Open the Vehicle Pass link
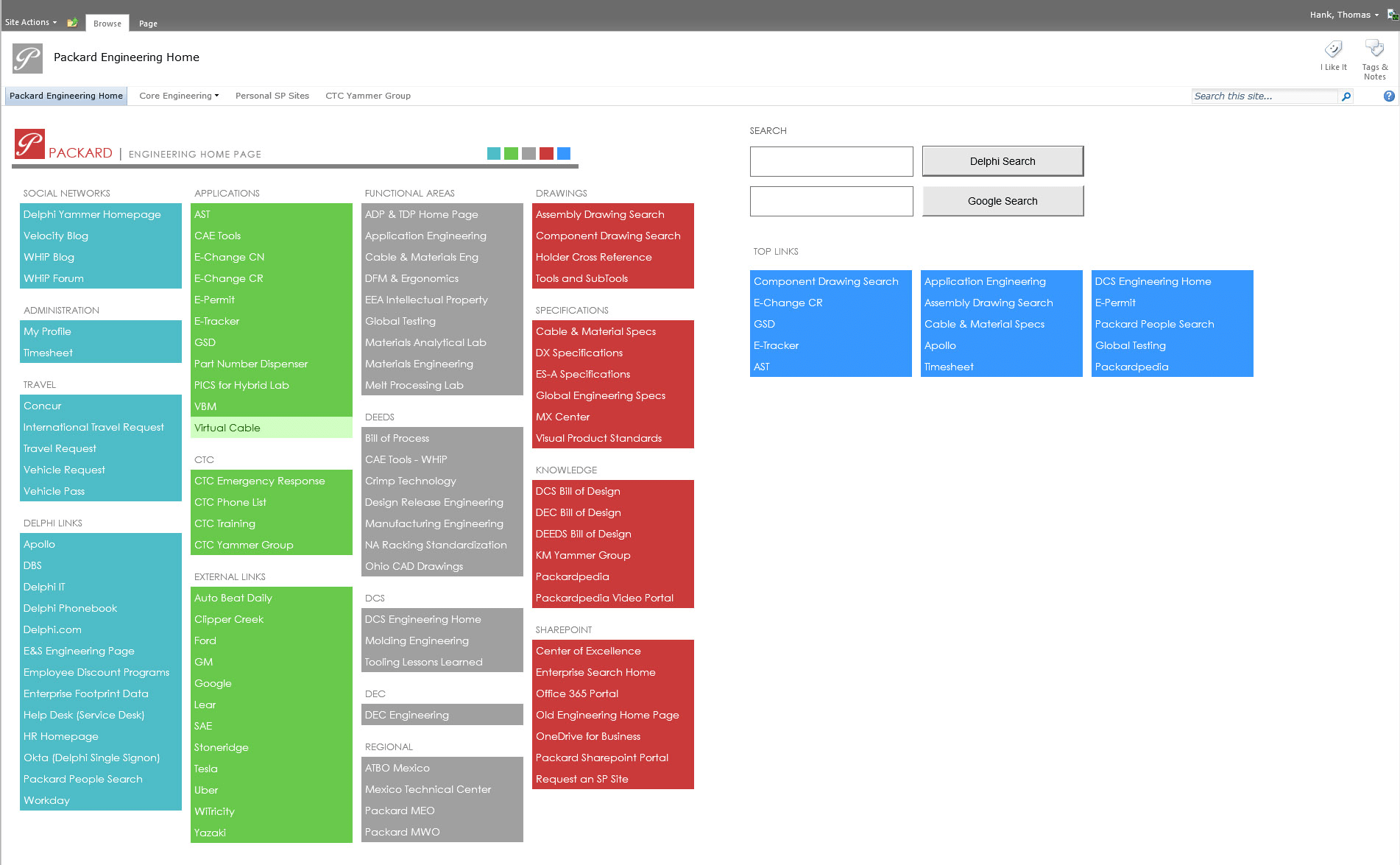1400x865 pixels. [54, 491]
